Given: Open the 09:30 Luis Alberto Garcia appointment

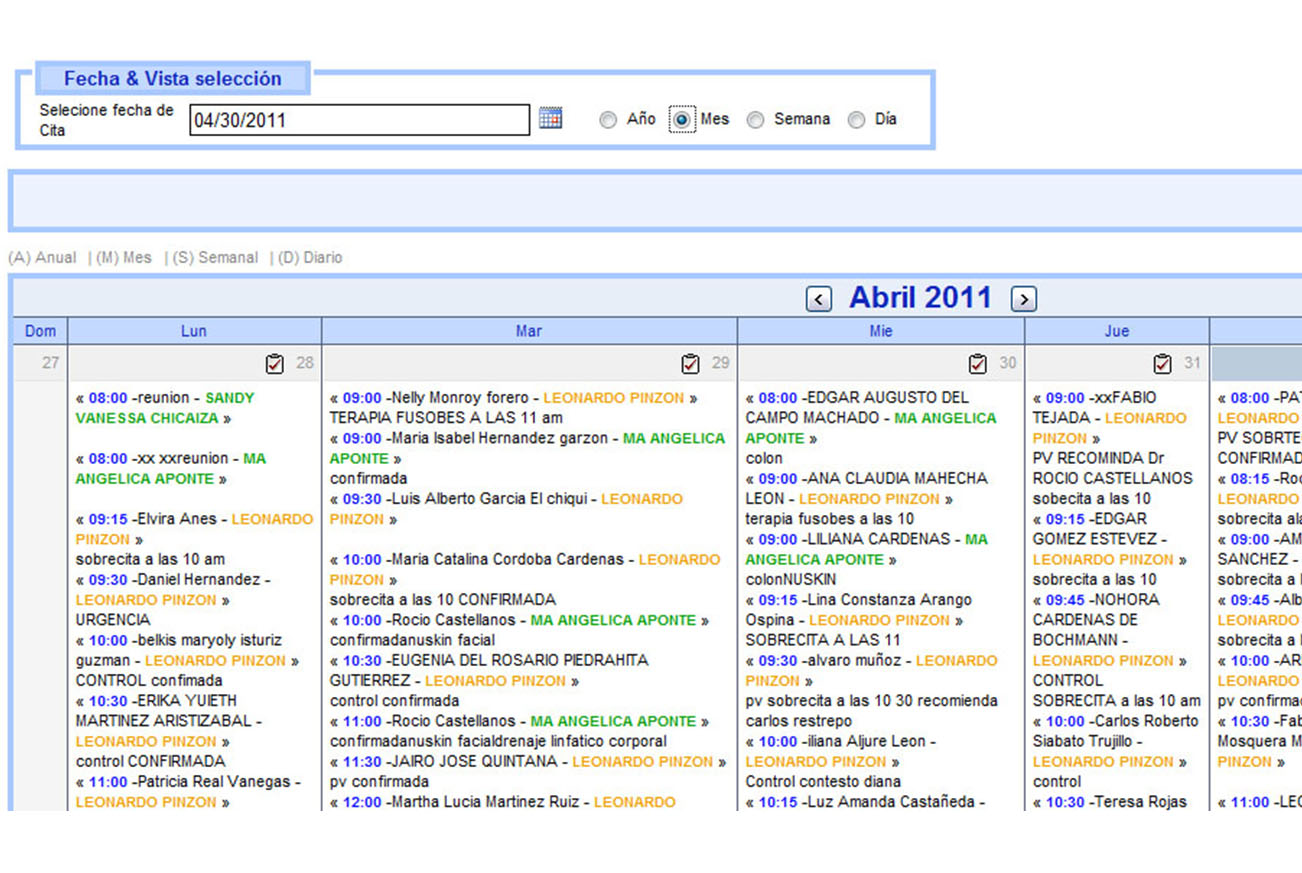Looking at the screenshot, I should (x=507, y=509).
